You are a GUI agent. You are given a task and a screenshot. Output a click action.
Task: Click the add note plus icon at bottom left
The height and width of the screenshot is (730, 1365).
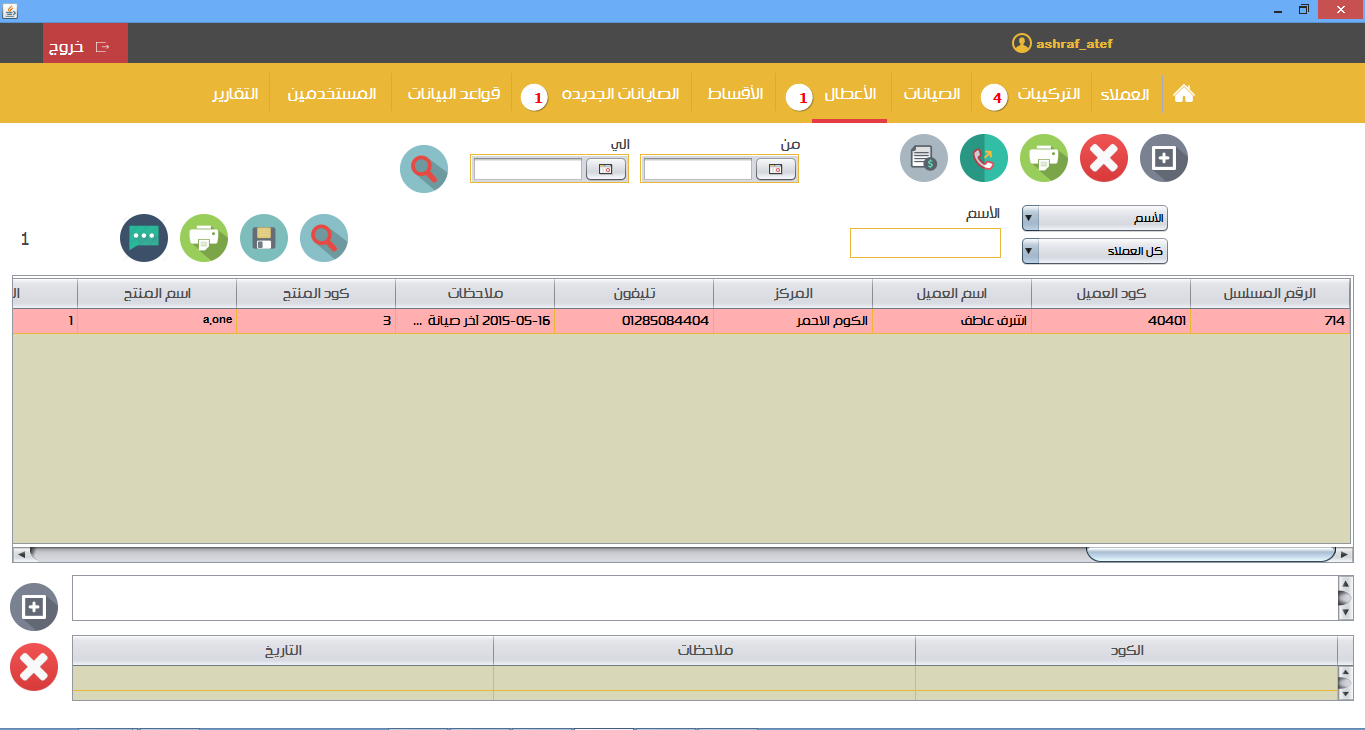pos(34,606)
